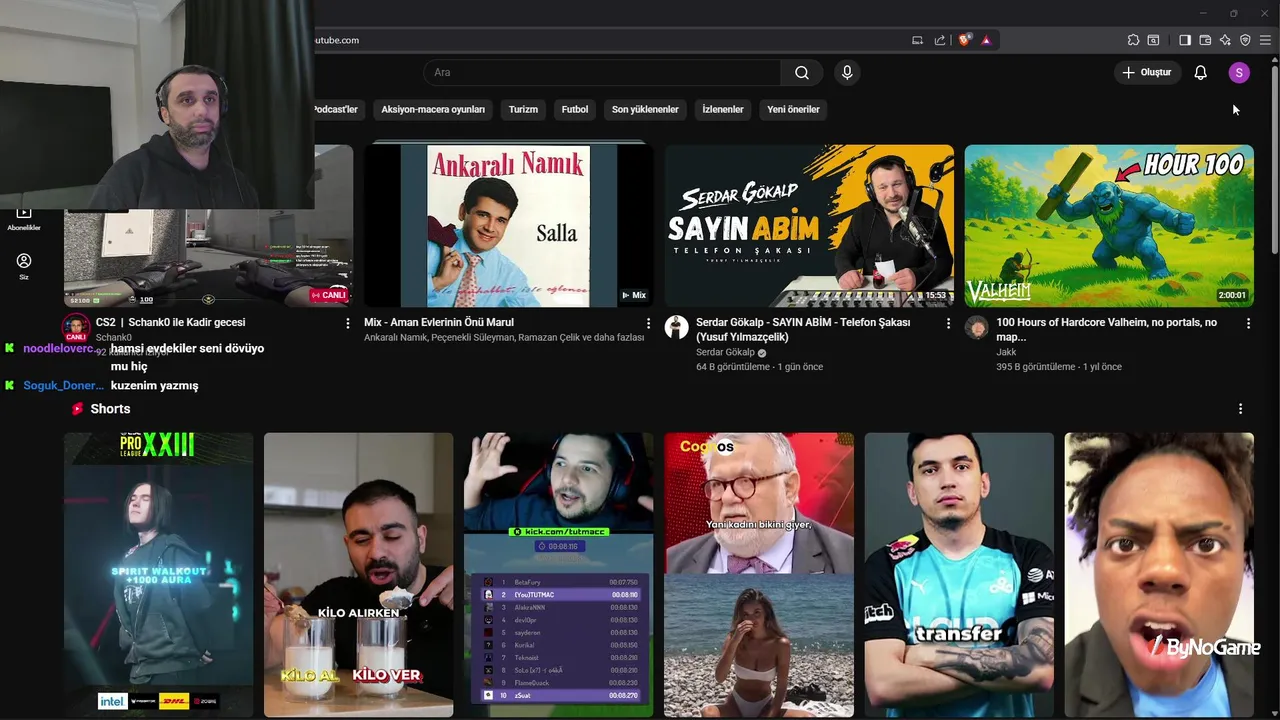The width and height of the screenshot is (1280, 720).
Task: Click the share page icon in address bar
Action: coord(940,40)
